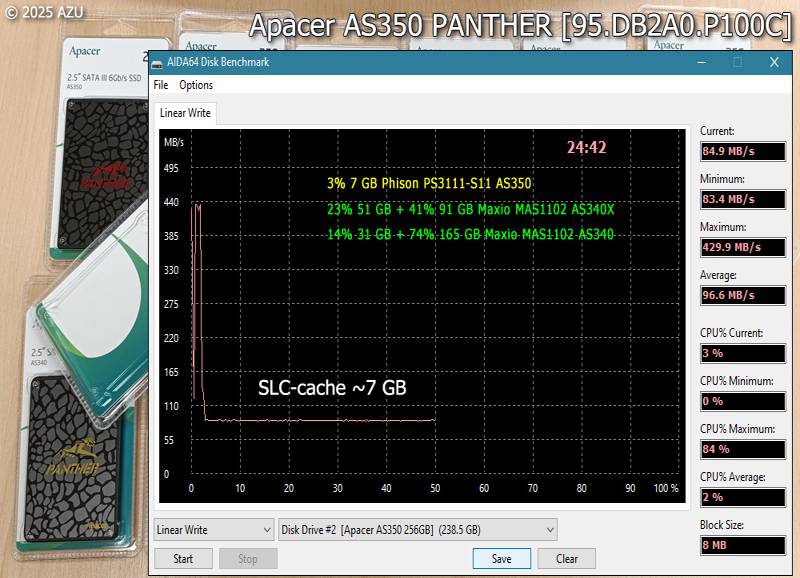Open the Disk Drive #2 selection dropdown
800x578 pixels.
point(417,529)
